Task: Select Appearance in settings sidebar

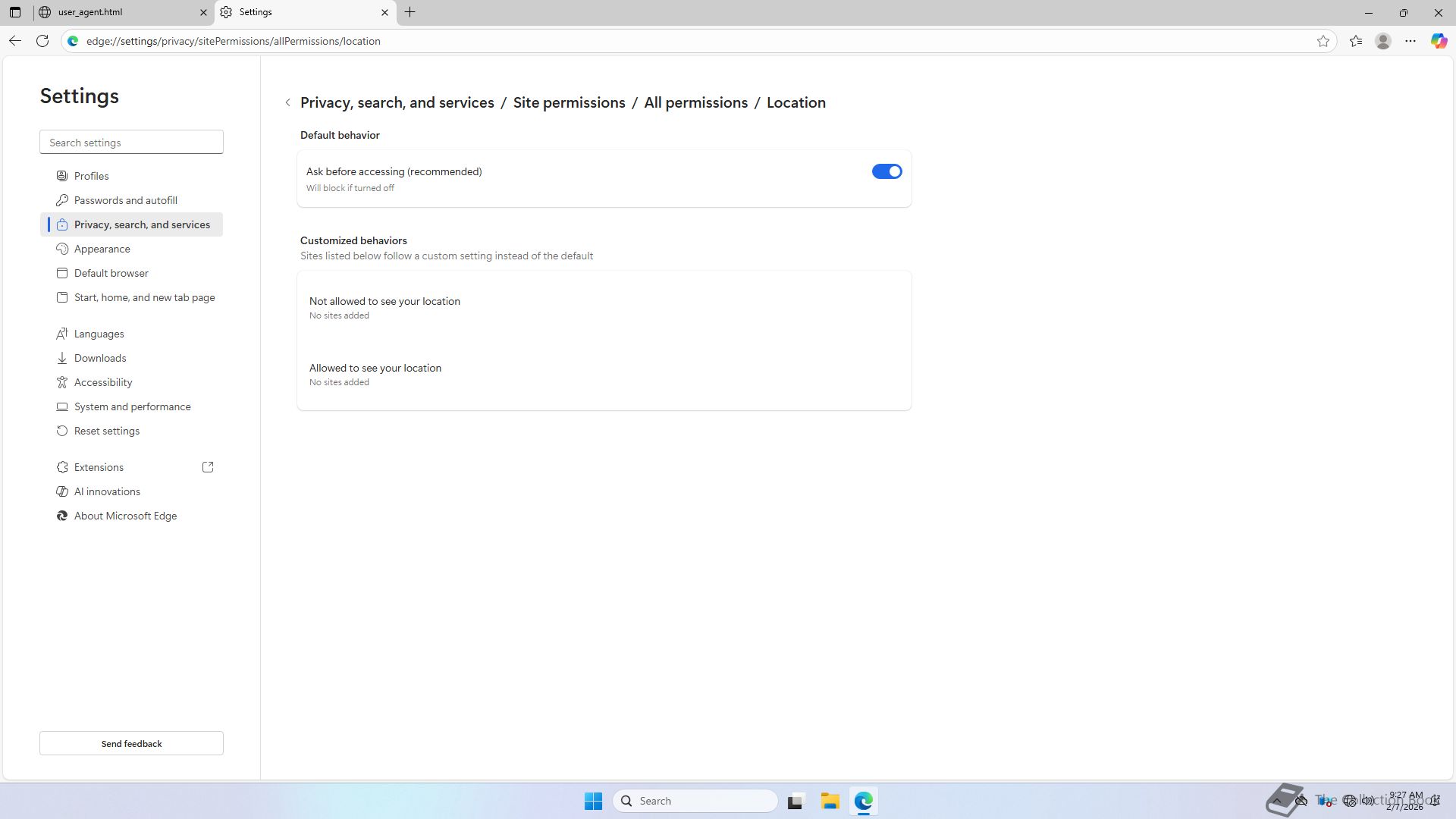Action: (102, 249)
